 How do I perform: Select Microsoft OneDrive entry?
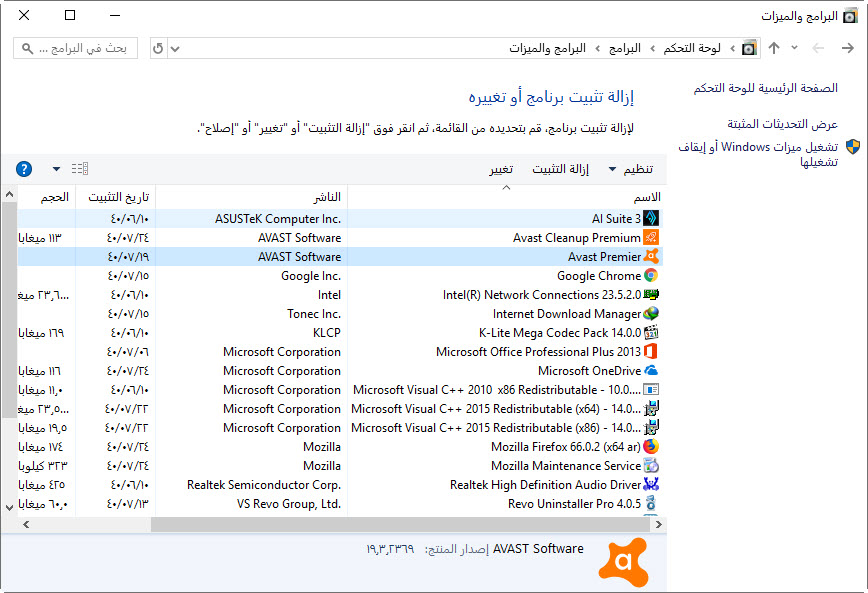point(589,371)
